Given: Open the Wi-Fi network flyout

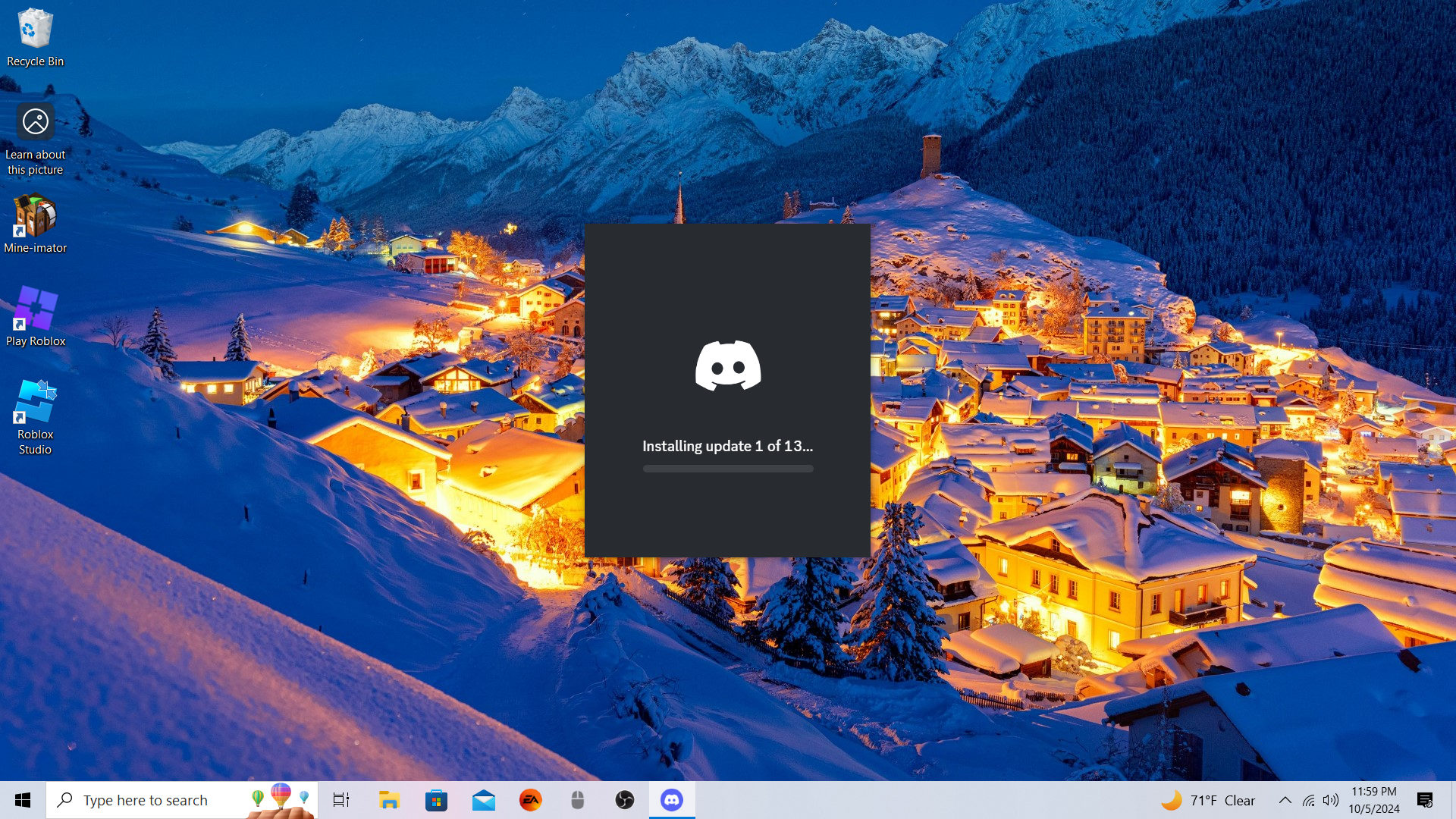Looking at the screenshot, I should (x=1309, y=800).
